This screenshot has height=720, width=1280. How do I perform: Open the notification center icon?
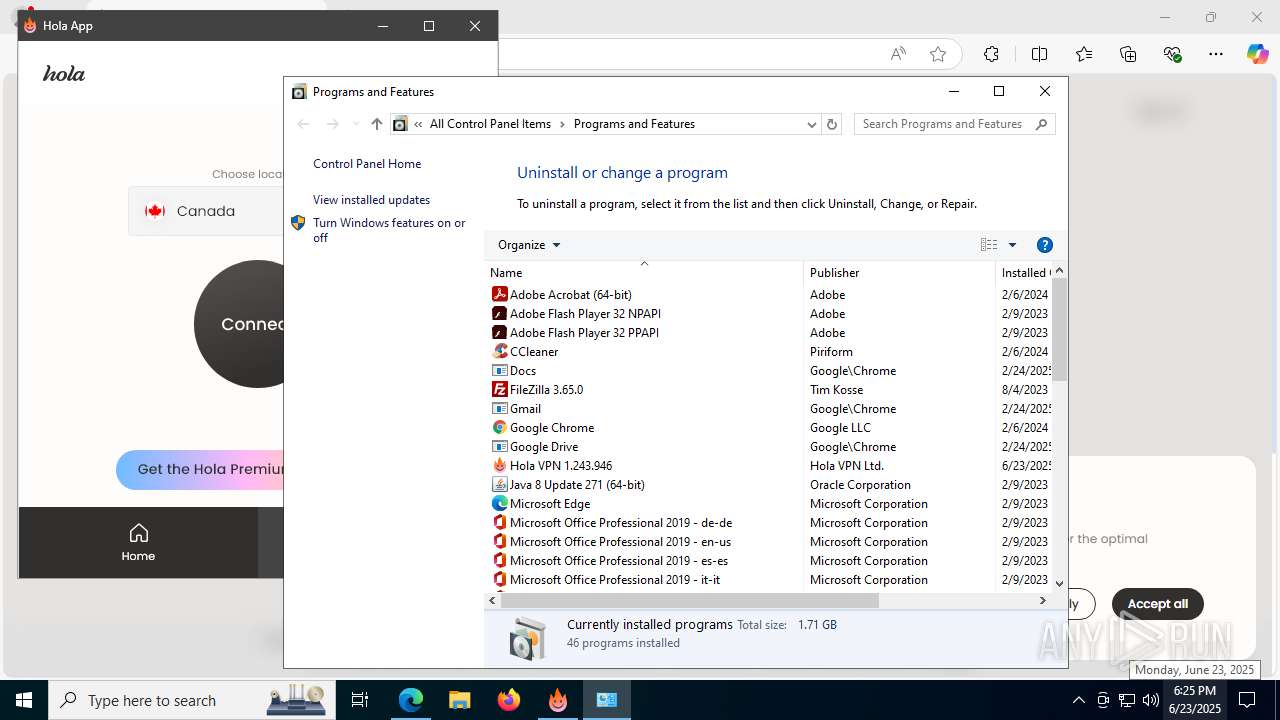point(1247,700)
